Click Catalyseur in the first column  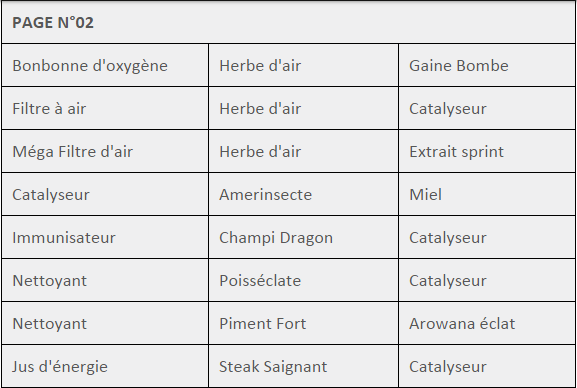[x=105, y=194]
